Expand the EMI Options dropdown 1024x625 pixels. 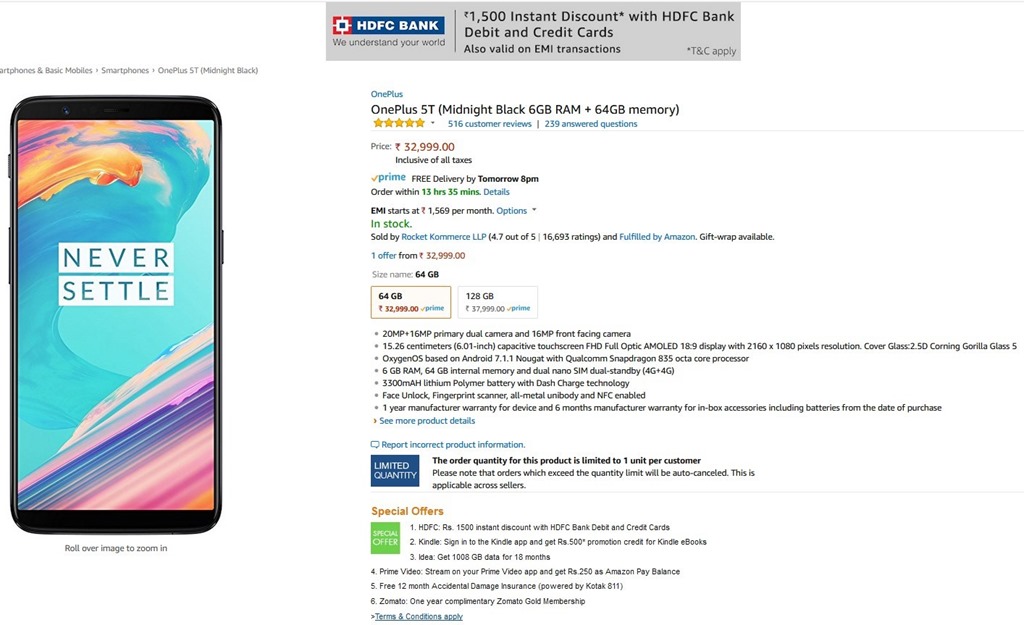516,211
